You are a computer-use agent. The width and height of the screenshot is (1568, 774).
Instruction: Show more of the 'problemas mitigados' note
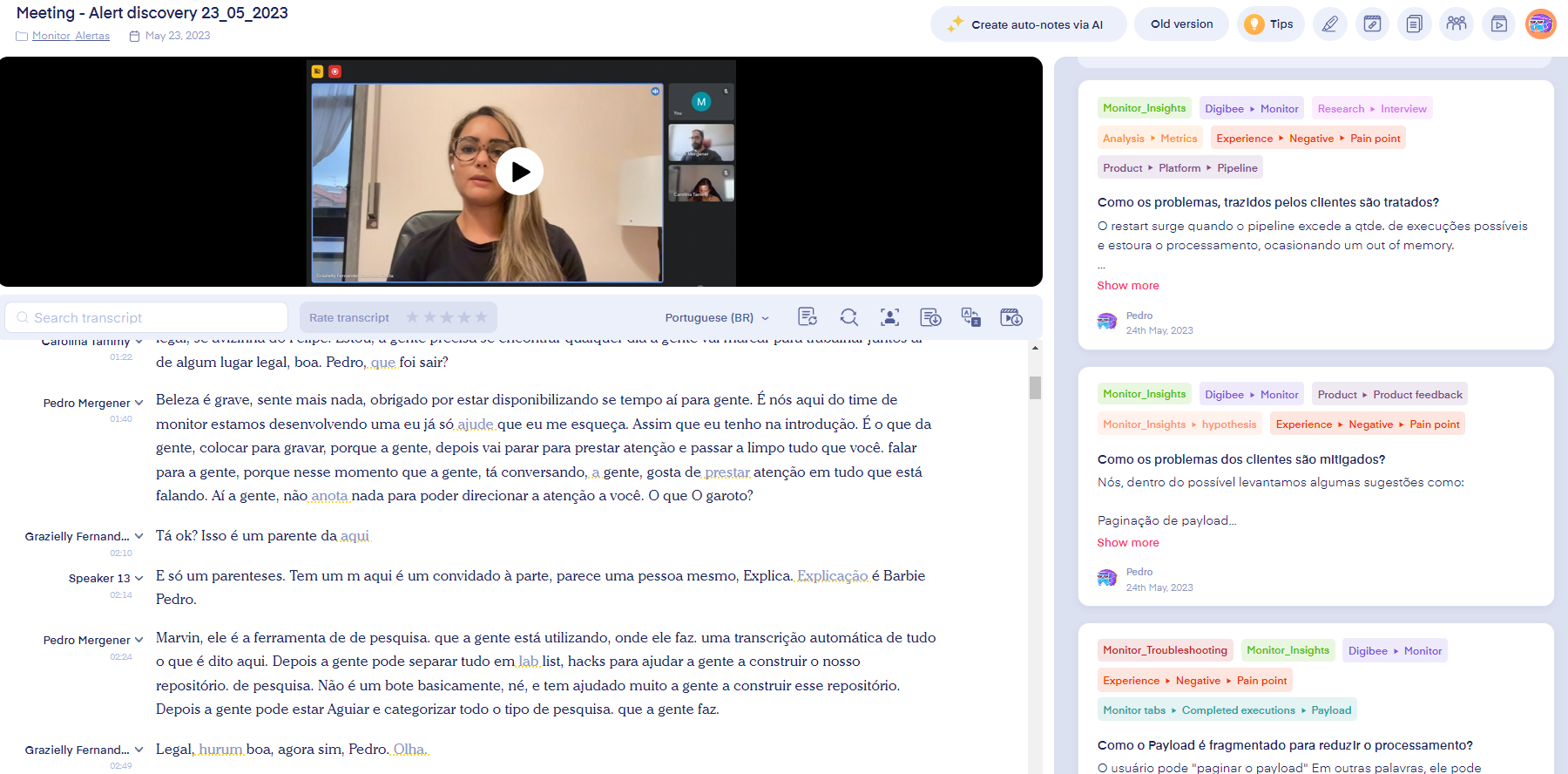(1128, 542)
